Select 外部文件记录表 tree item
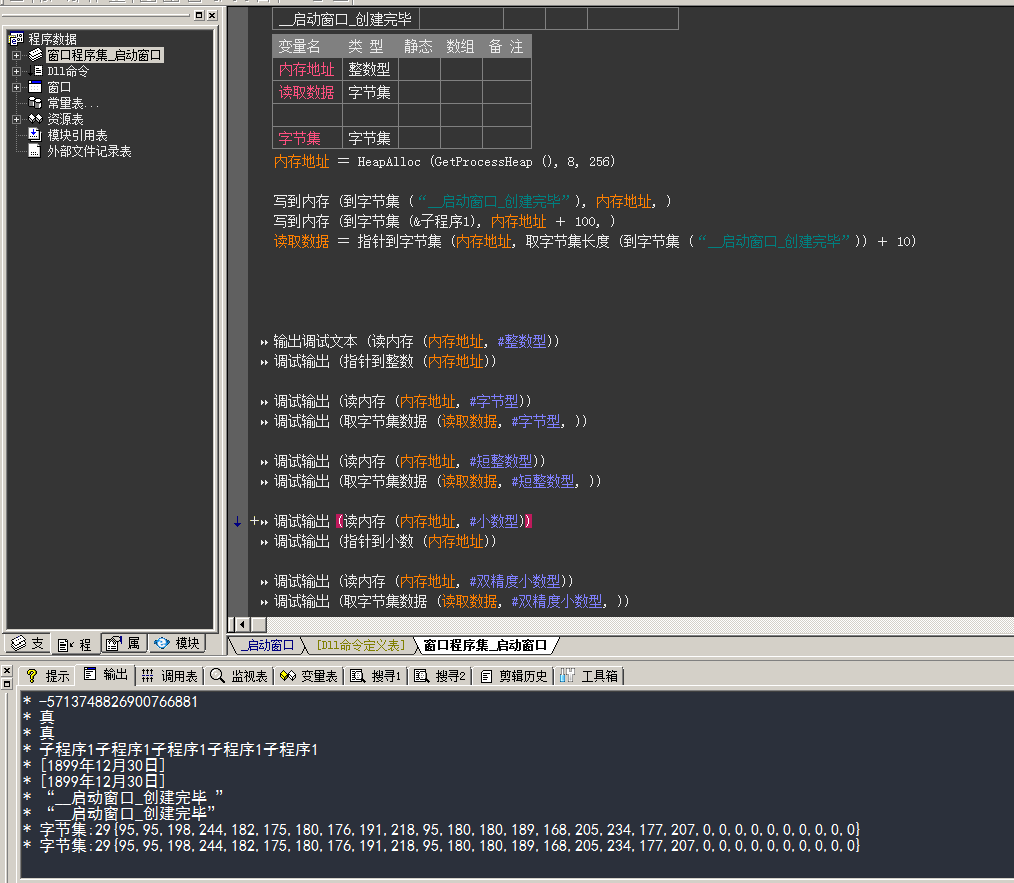Image resolution: width=1014 pixels, height=883 pixels. pos(89,151)
